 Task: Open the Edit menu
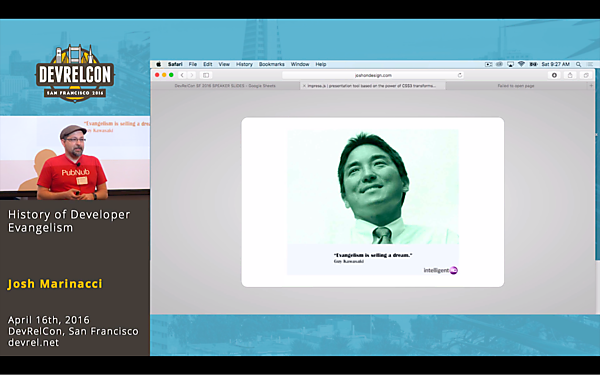[207, 64]
